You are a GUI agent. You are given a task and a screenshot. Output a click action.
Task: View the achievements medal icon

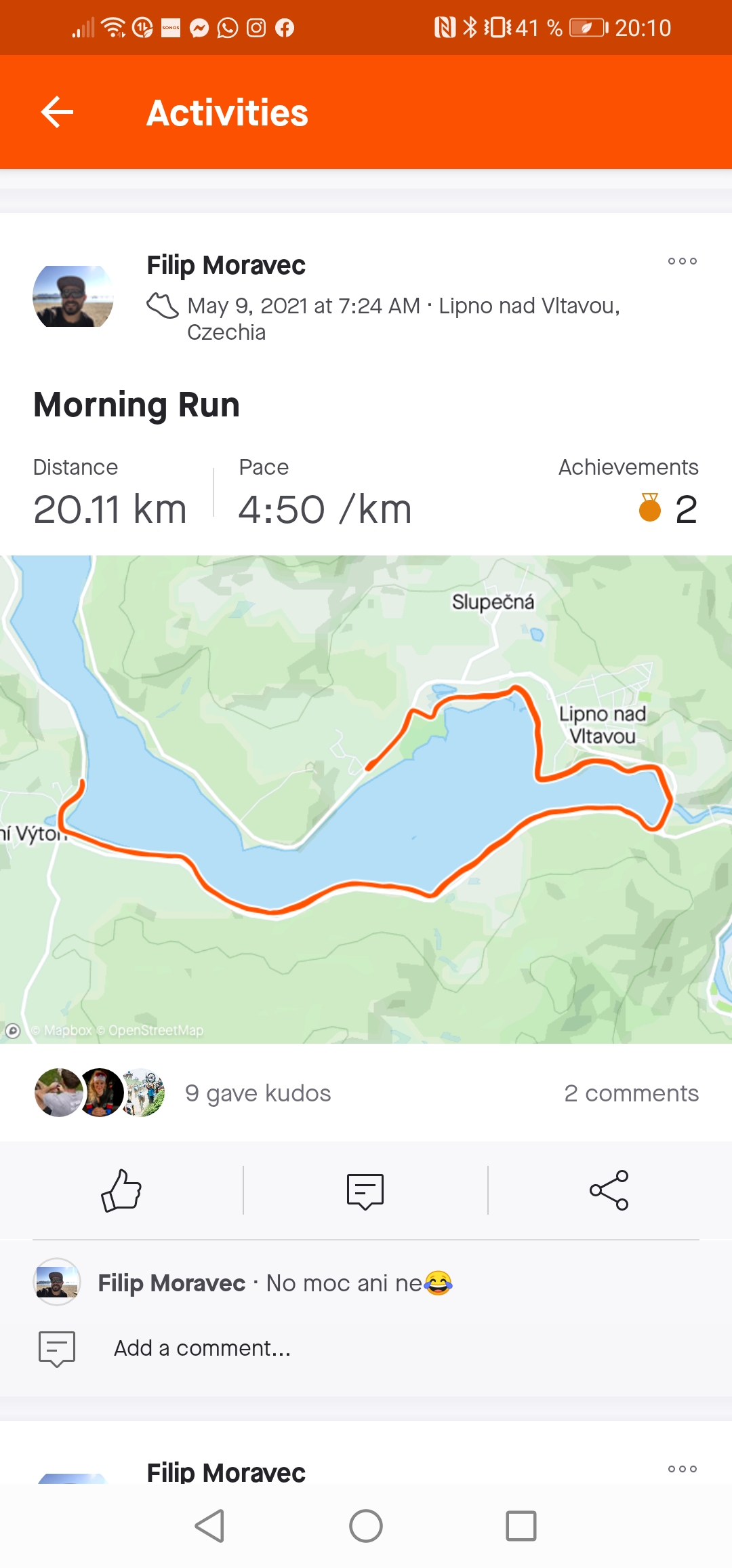pyautogui.click(x=650, y=507)
